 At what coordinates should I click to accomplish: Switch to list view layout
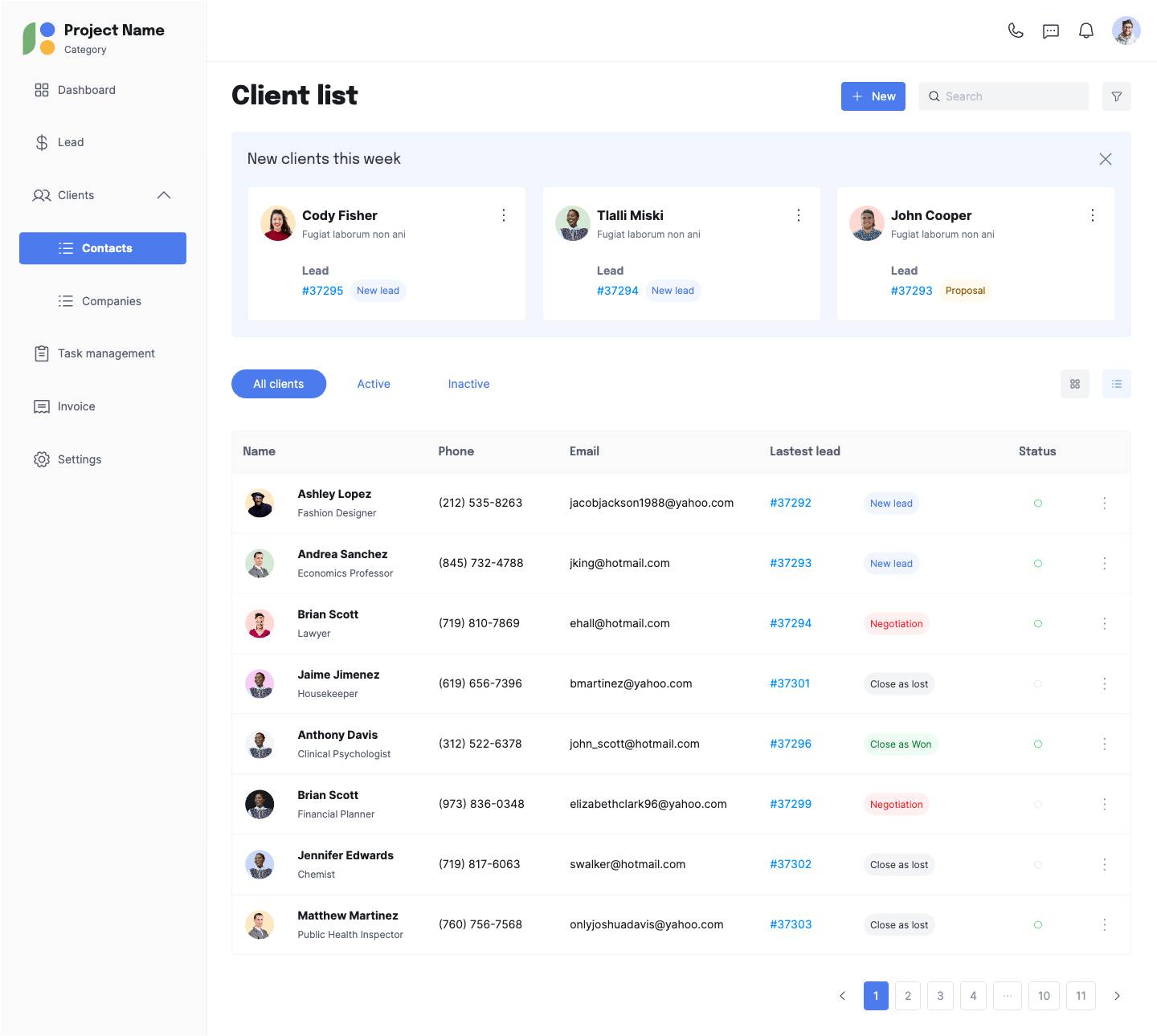coord(1116,384)
